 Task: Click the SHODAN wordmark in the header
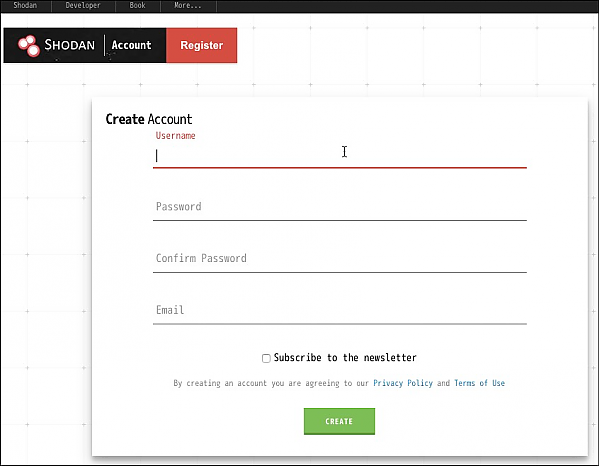(70, 45)
